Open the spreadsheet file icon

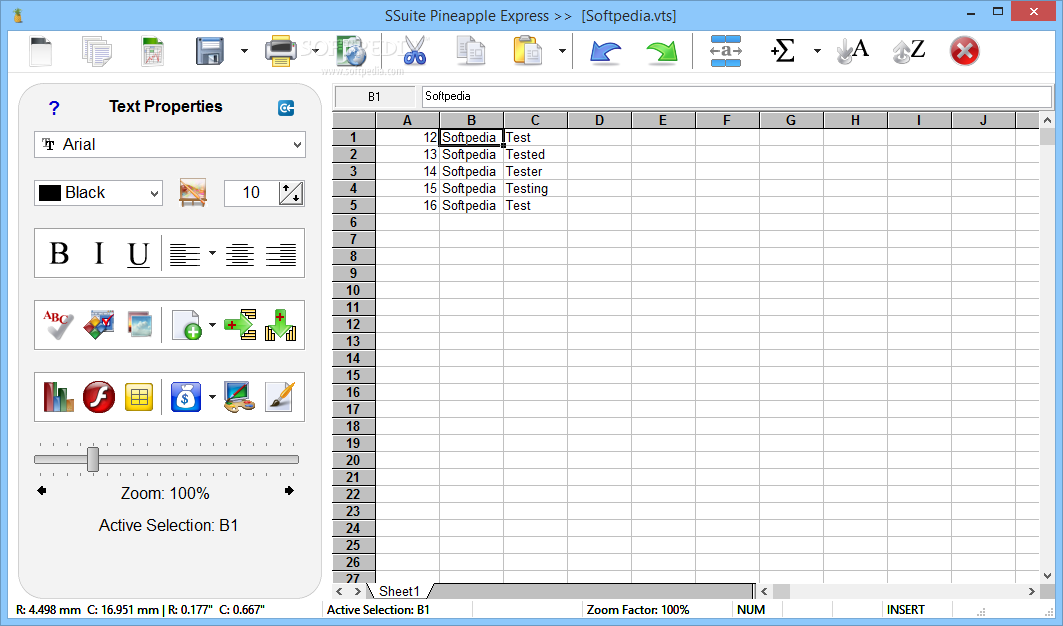[x=153, y=51]
